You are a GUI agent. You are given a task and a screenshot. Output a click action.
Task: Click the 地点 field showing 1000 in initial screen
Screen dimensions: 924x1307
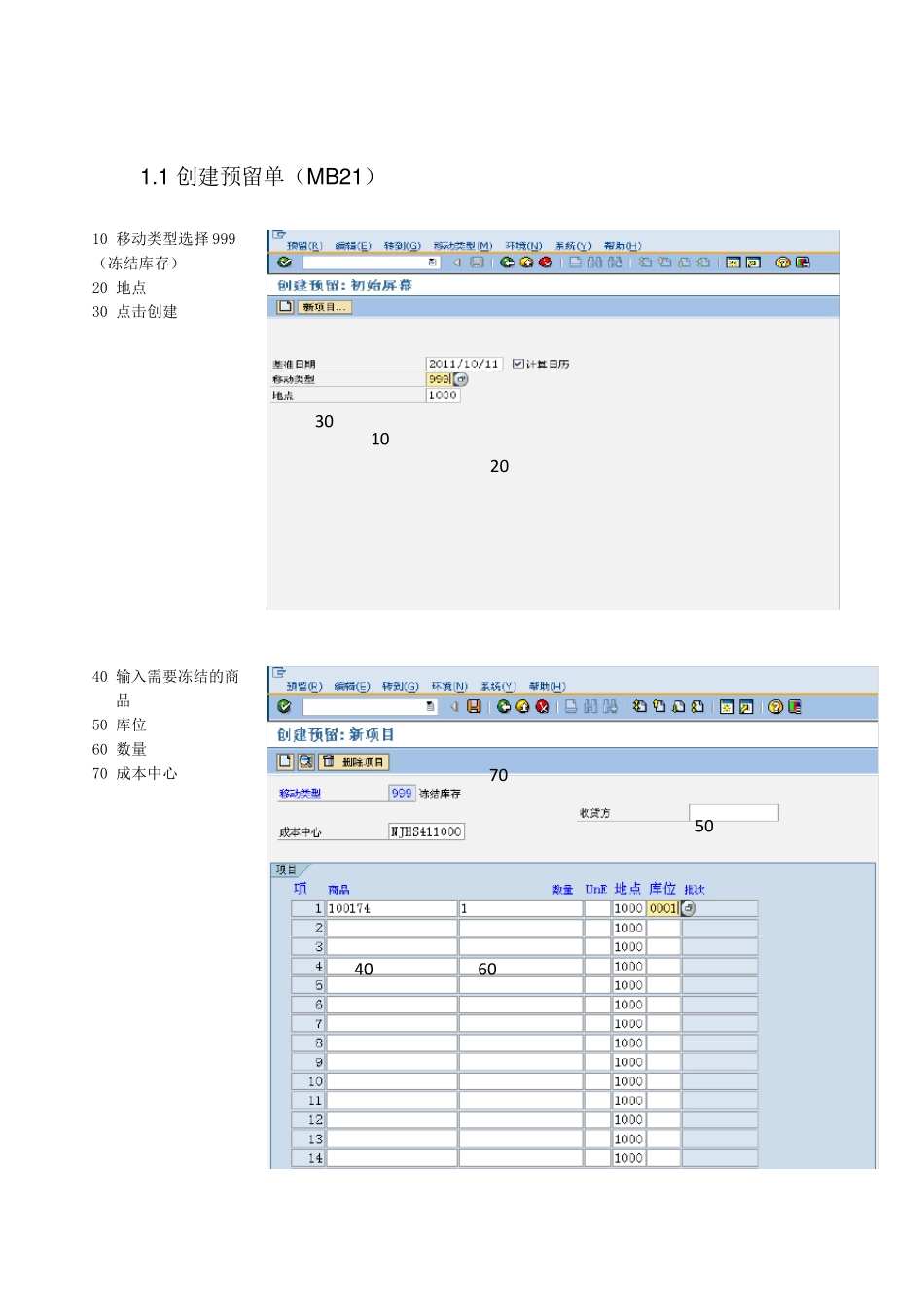click(x=443, y=395)
